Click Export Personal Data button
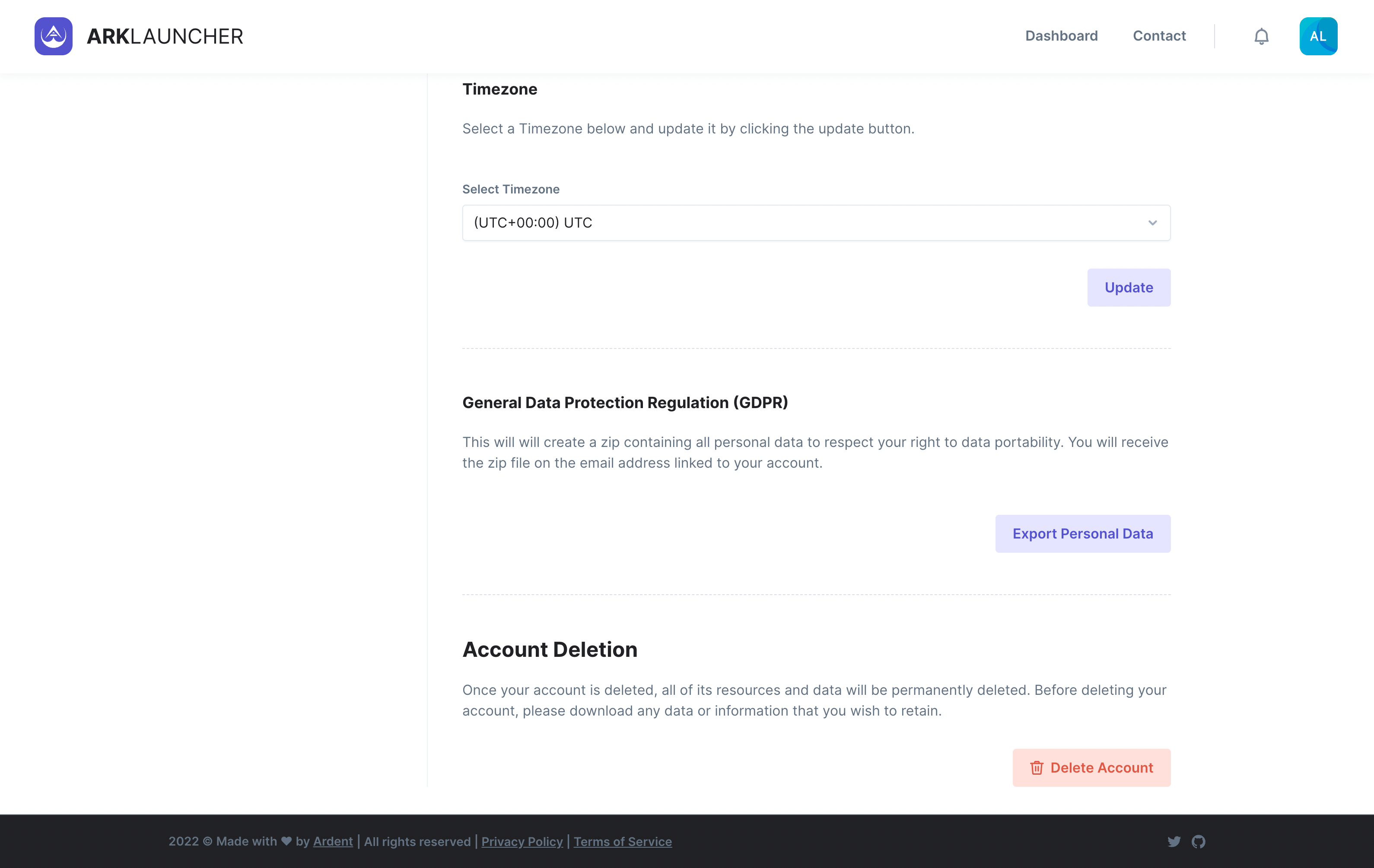The width and height of the screenshot is (1374, 868). 1082,533
